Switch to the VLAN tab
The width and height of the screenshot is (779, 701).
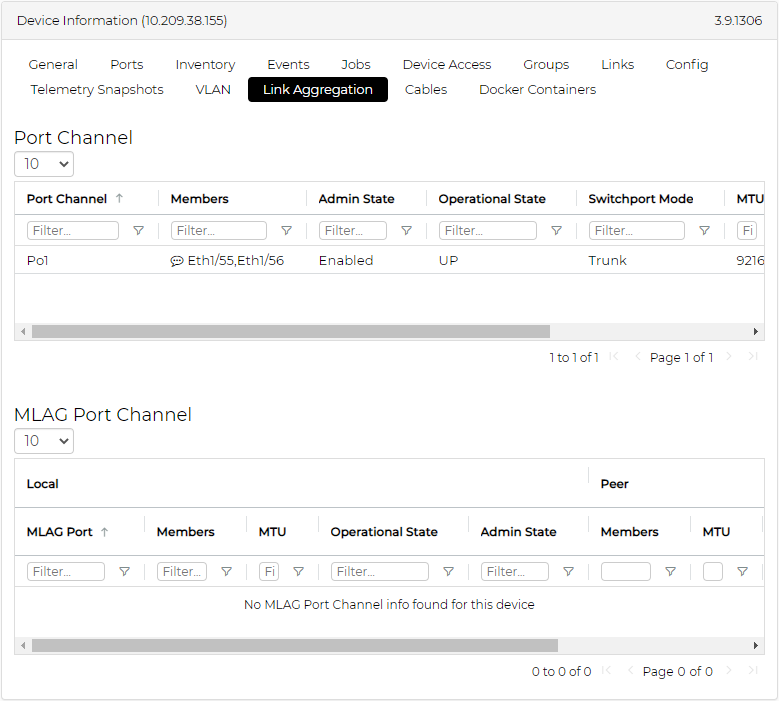[213, 90]
